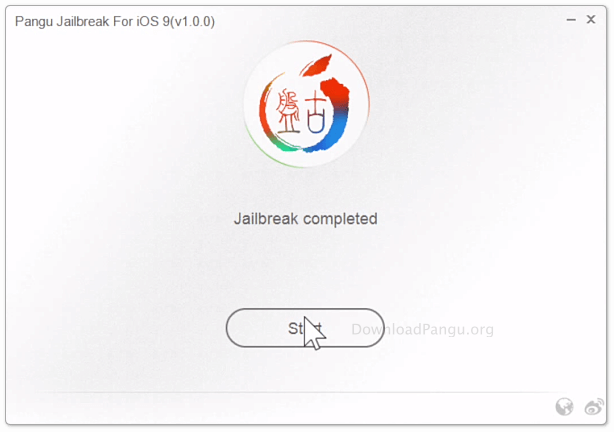Select the blue Chinese character 古 in logo

(317, 115)
